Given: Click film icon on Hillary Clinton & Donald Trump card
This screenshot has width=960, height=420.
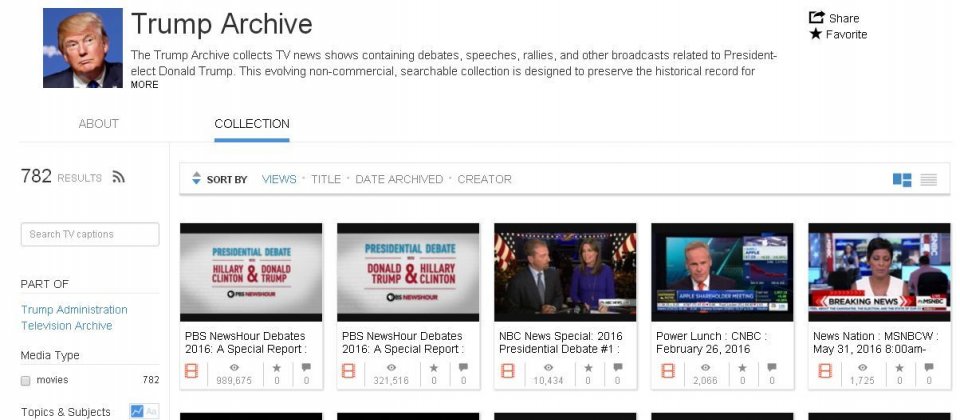Looking at the screenshot, I should point(192,370).
